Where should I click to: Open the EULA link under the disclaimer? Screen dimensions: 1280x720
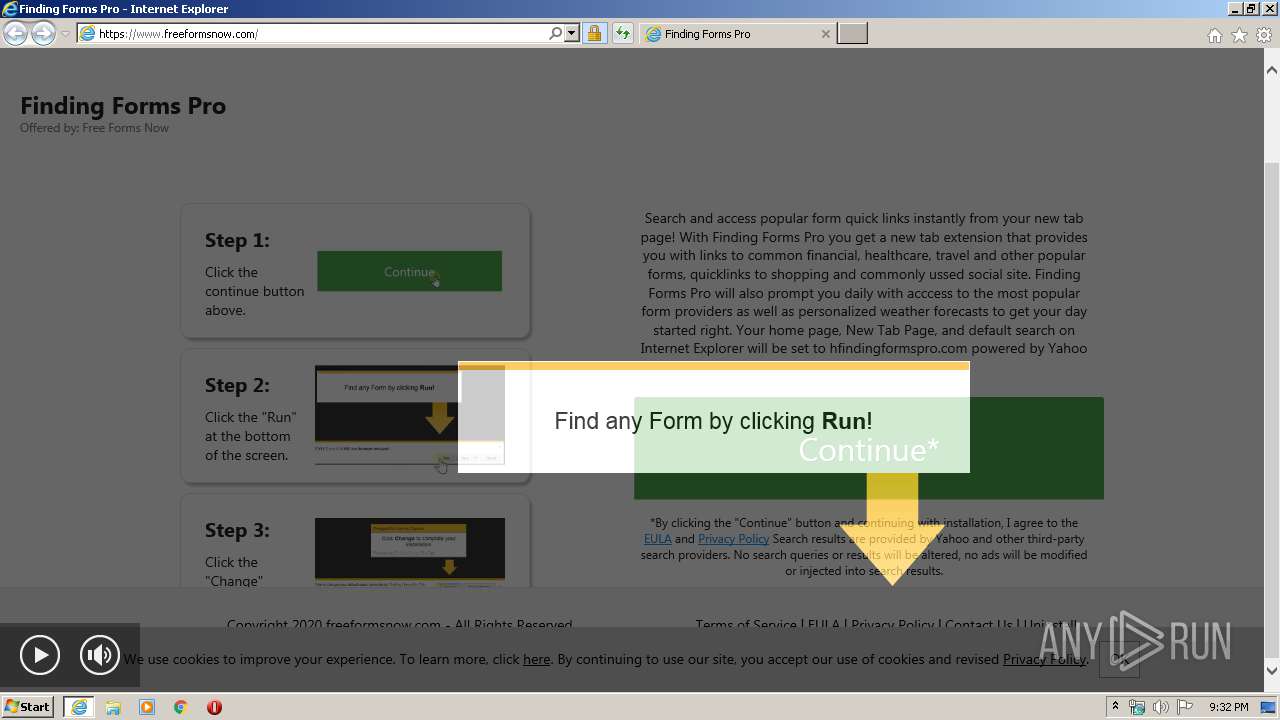(657, 539)
